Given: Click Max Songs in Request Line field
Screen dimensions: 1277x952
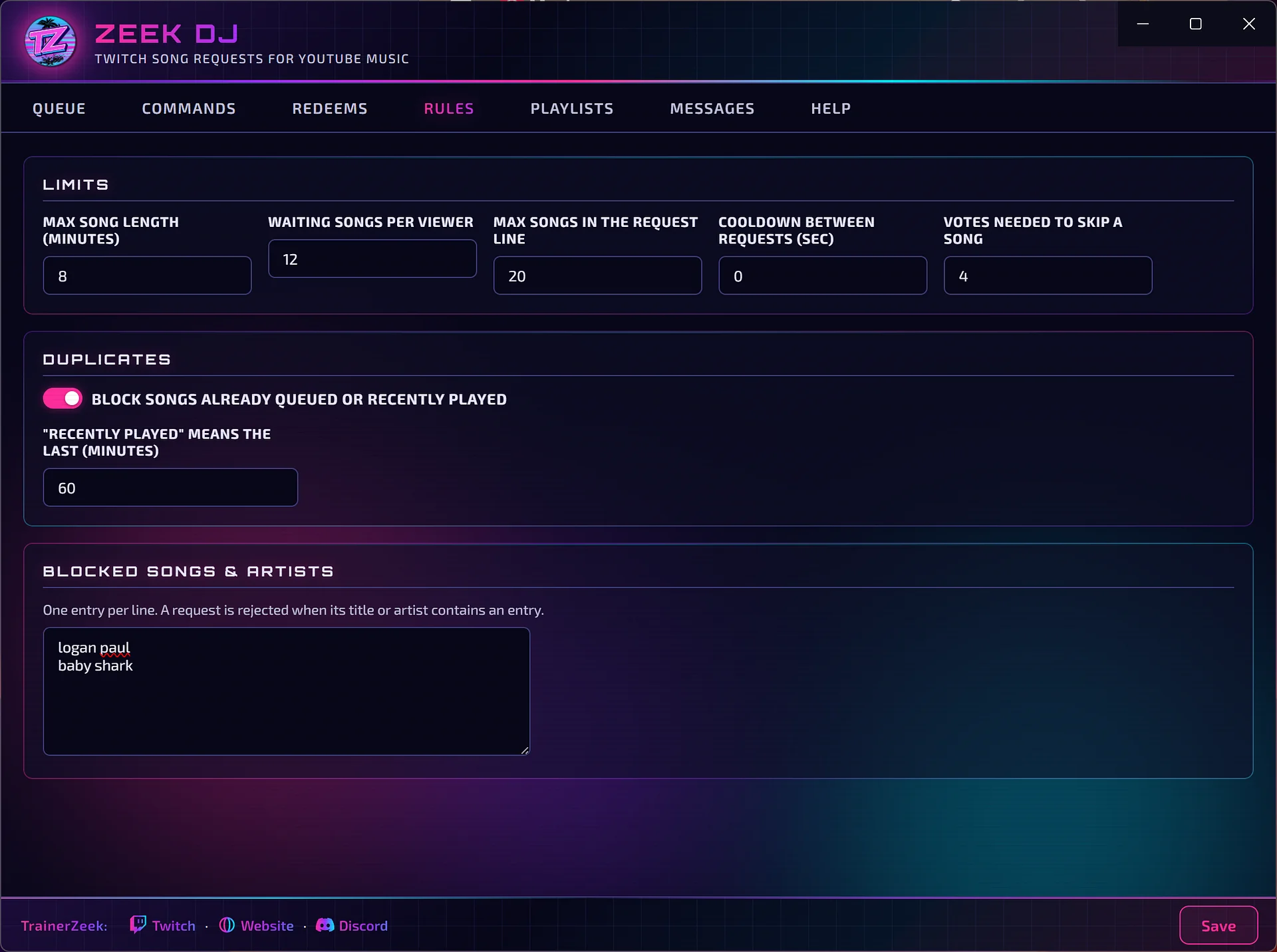Looking at the screenshot, I should [x=597, y=275].
